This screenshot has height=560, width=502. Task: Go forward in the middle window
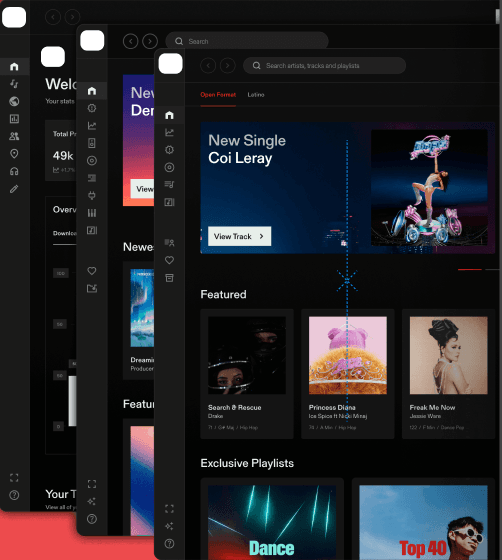point(150,41)
